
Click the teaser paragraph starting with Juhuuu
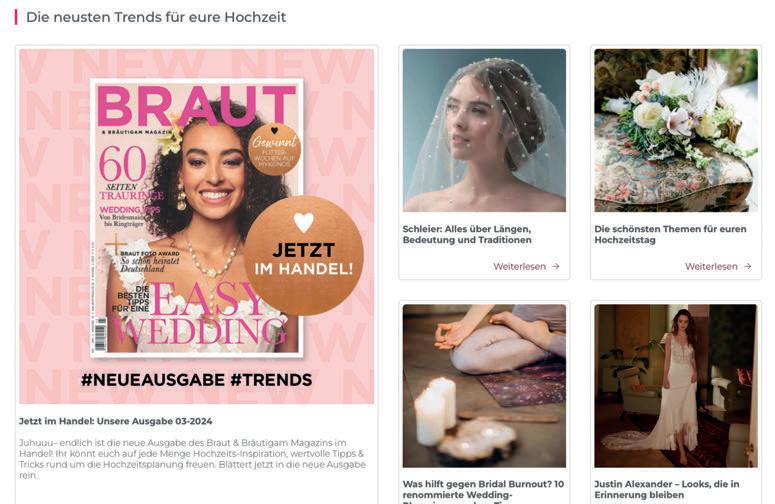192,459
